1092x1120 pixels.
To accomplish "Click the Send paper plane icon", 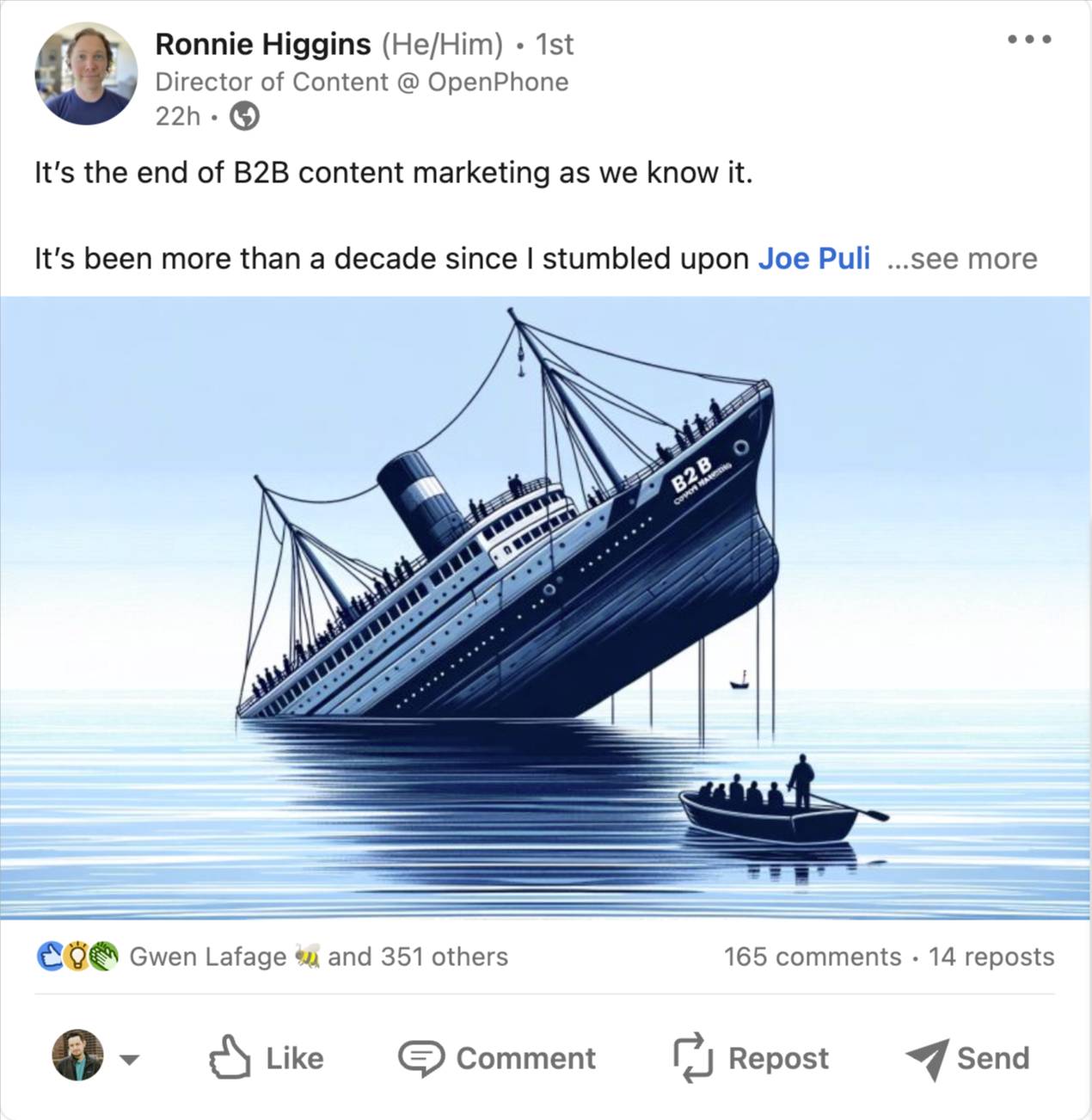I will pos(927,1059).
